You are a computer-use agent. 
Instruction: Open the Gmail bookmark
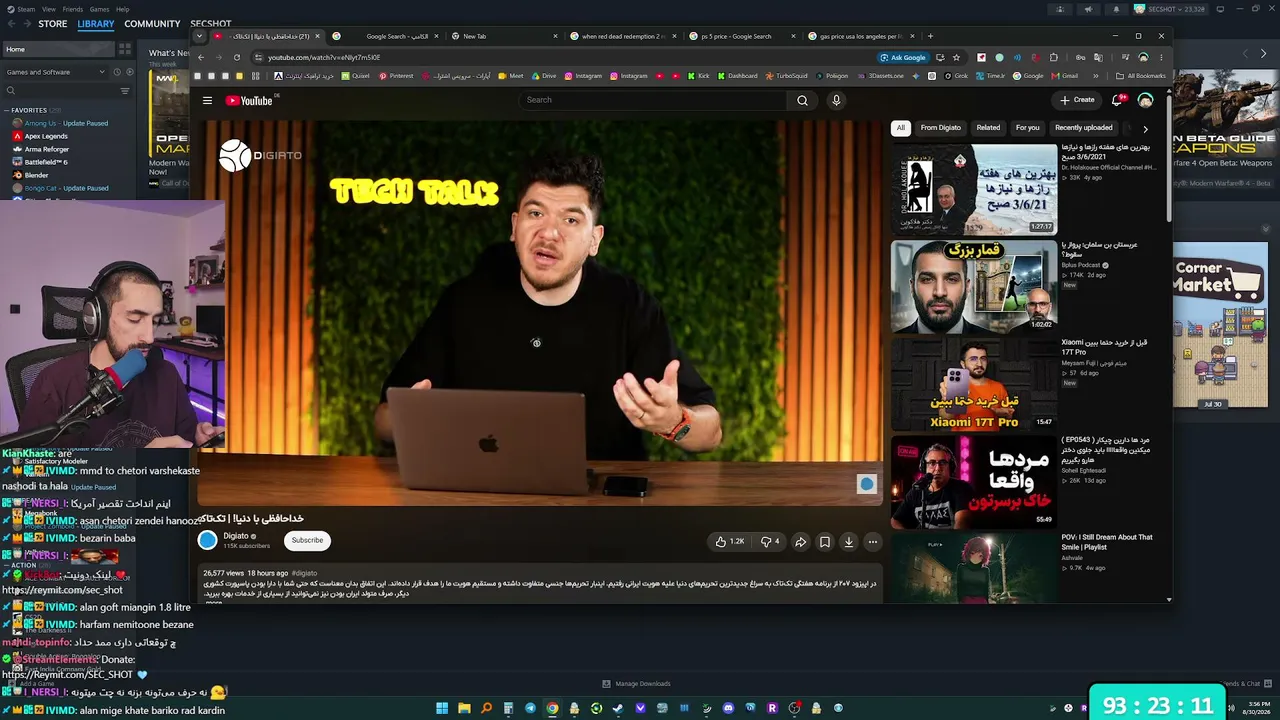[x=1064, y=76]
